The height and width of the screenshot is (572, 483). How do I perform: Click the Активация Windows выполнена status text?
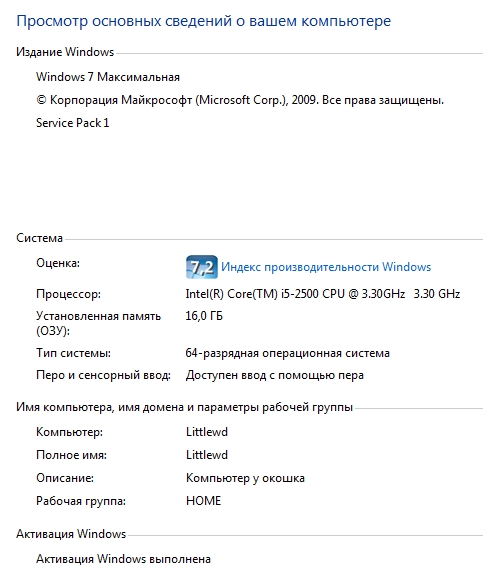point(123,559)
